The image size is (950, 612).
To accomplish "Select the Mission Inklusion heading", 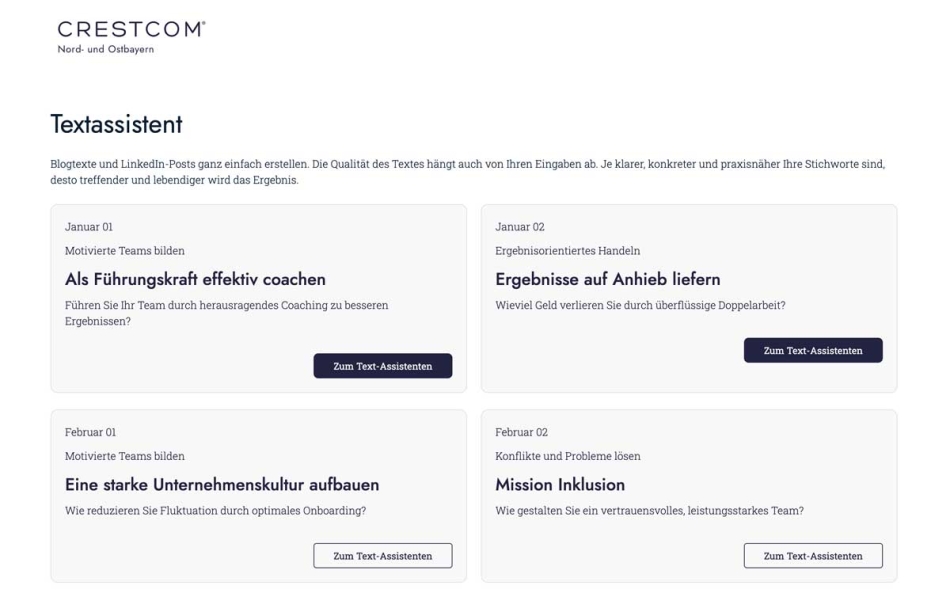I will 560,485.
